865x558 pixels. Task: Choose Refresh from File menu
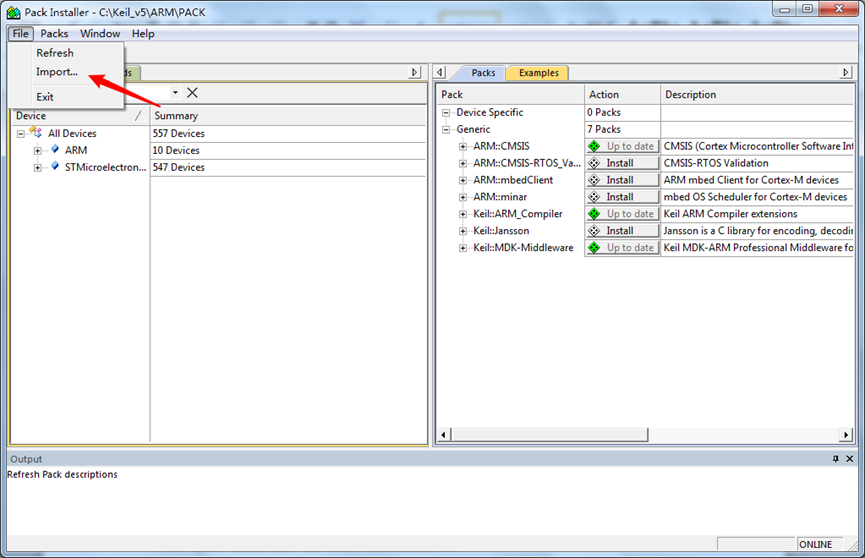point(55,53)
